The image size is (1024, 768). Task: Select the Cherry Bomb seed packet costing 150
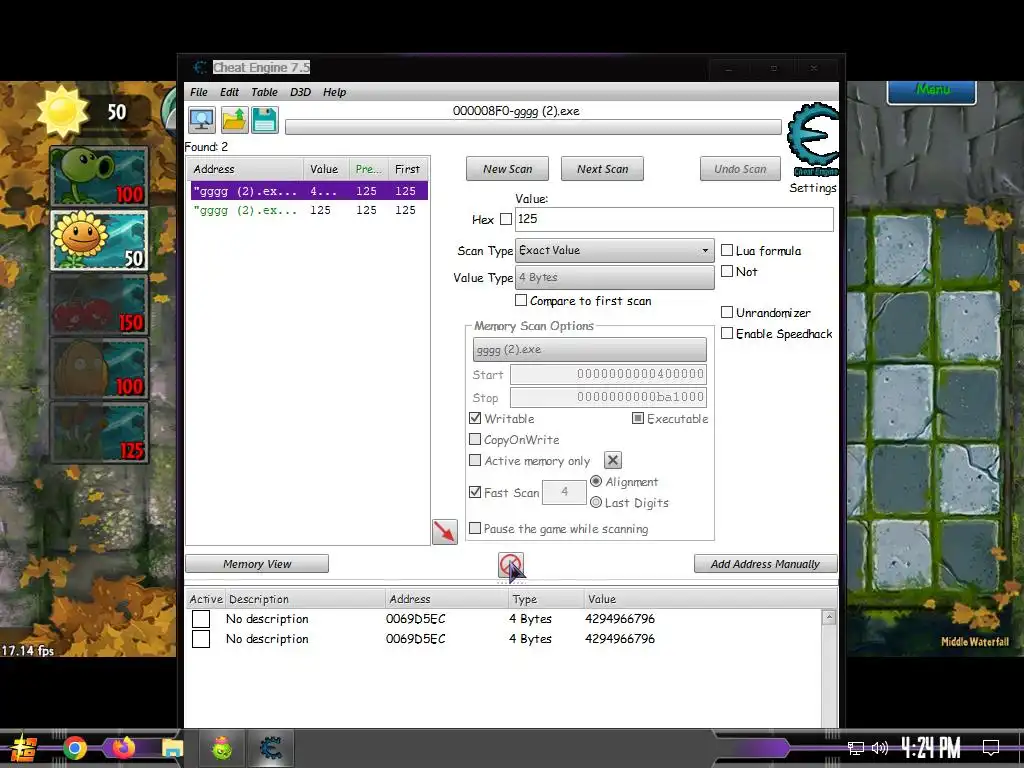(99, 304)
